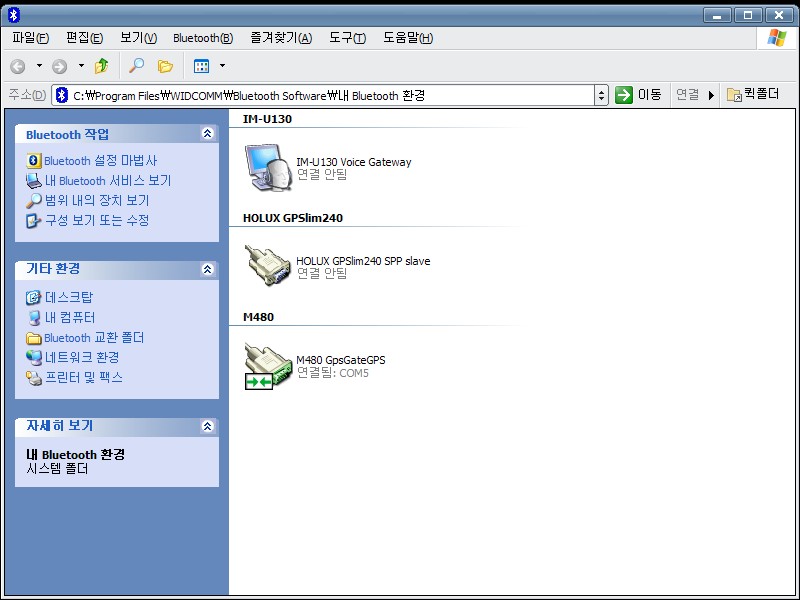The image size is (800, 600).
Task: Open the Back button history dropdown
Action: tap(39, 66)
